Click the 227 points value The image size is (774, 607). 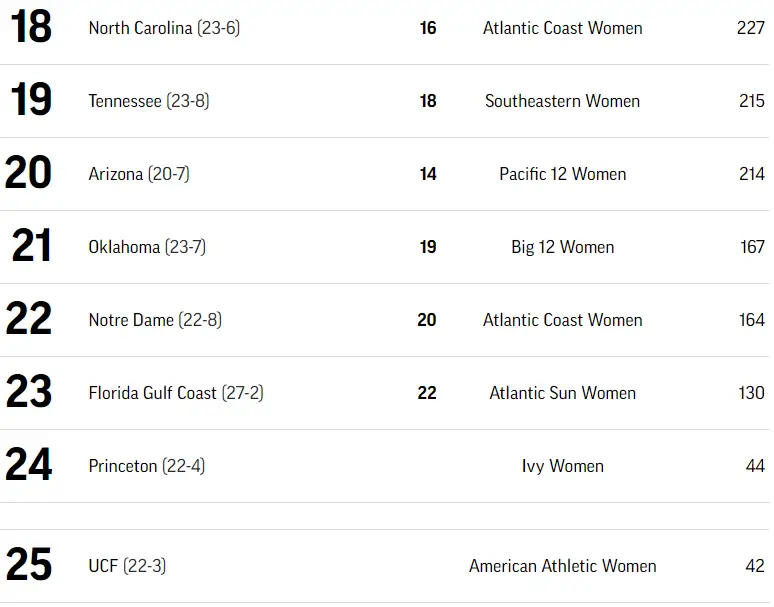(750, 28)
